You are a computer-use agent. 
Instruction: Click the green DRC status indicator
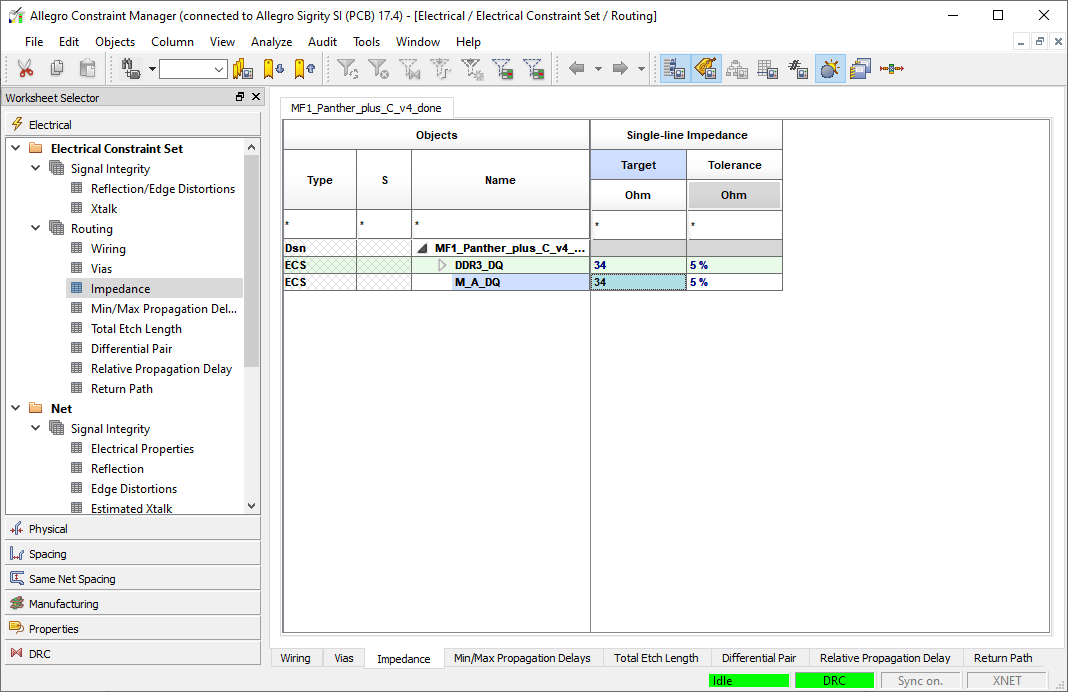834,681
